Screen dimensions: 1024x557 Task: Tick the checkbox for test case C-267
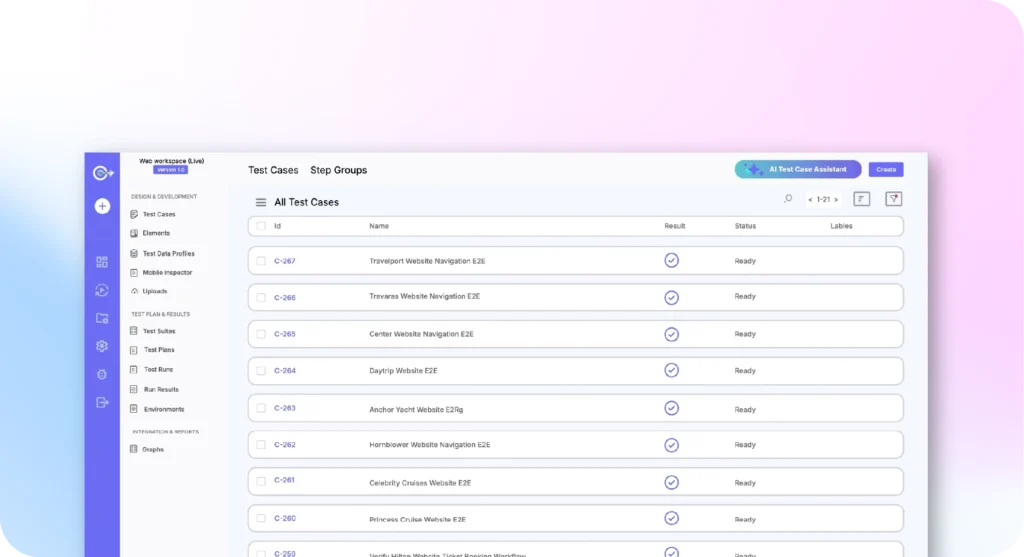(x=261, y=261)
